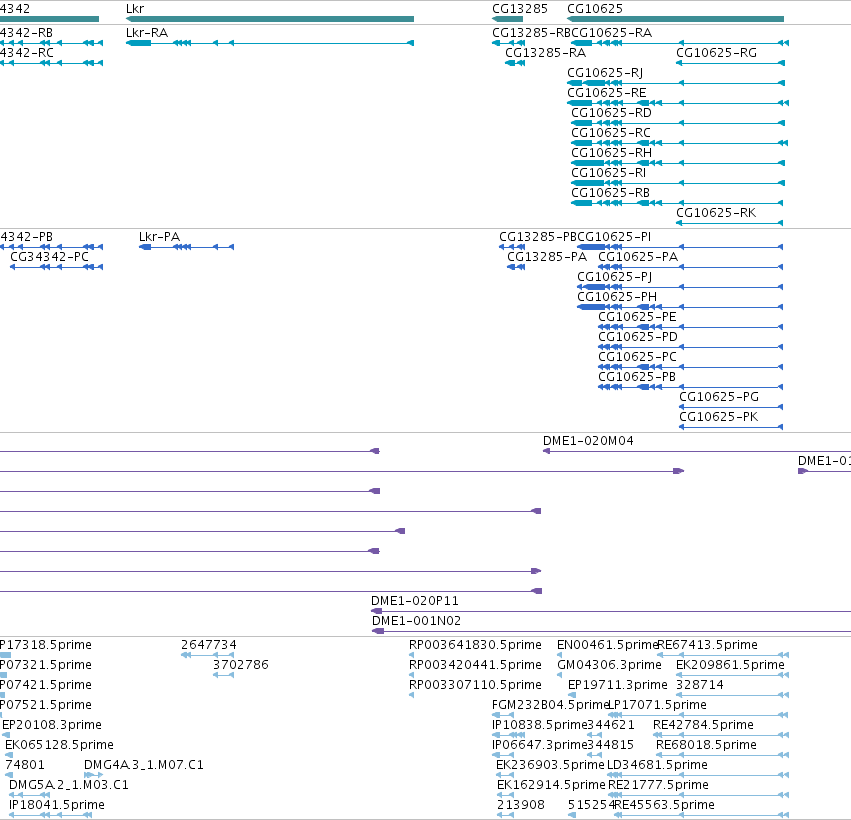Pick transcript CG10625-RB

pyautogui.click(x=677, y=203)
